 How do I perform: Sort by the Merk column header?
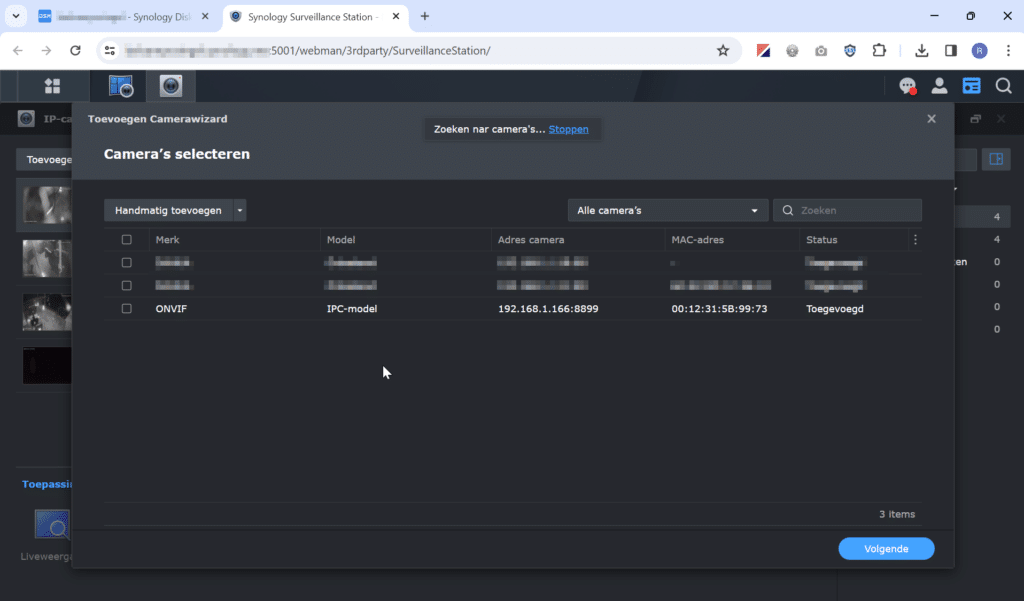(168, 240)
